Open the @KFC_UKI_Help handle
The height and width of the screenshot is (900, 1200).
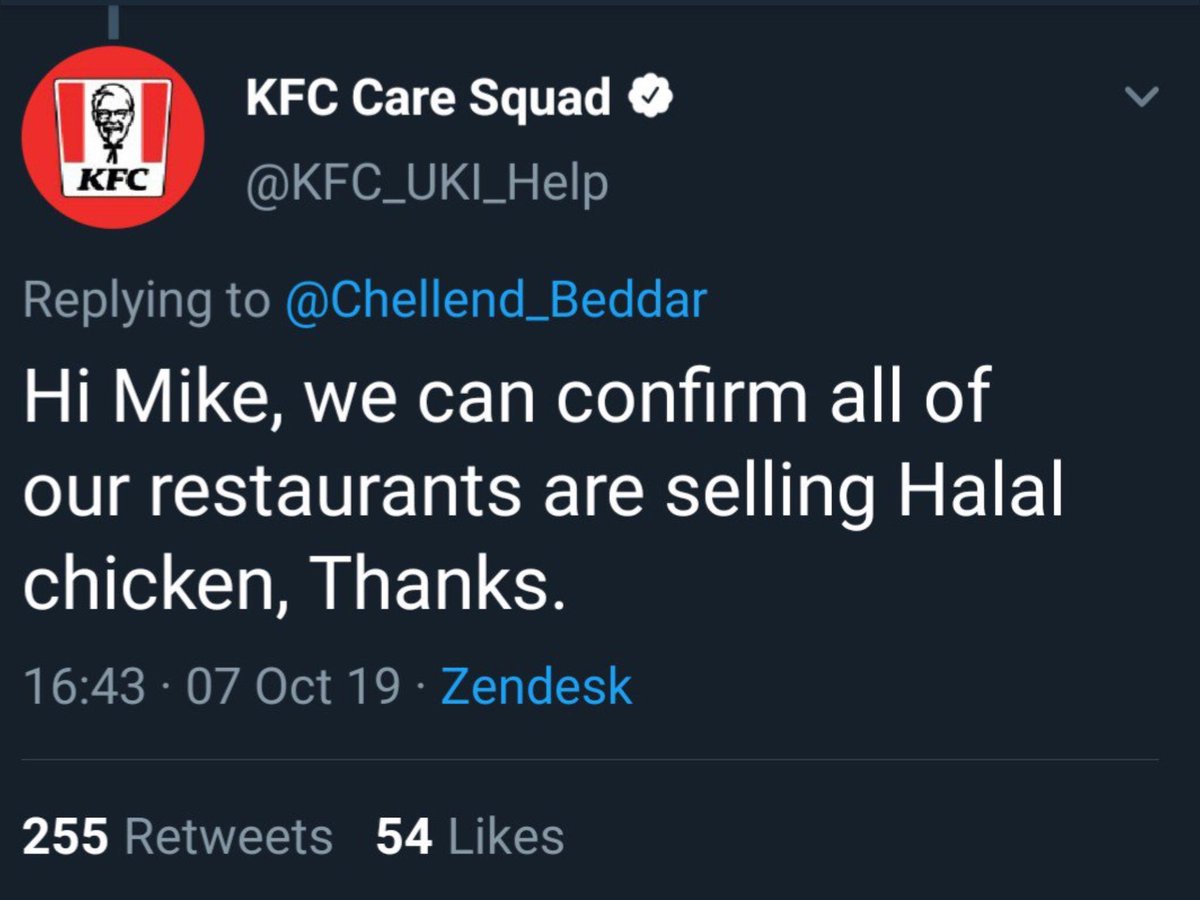(426, 183)
